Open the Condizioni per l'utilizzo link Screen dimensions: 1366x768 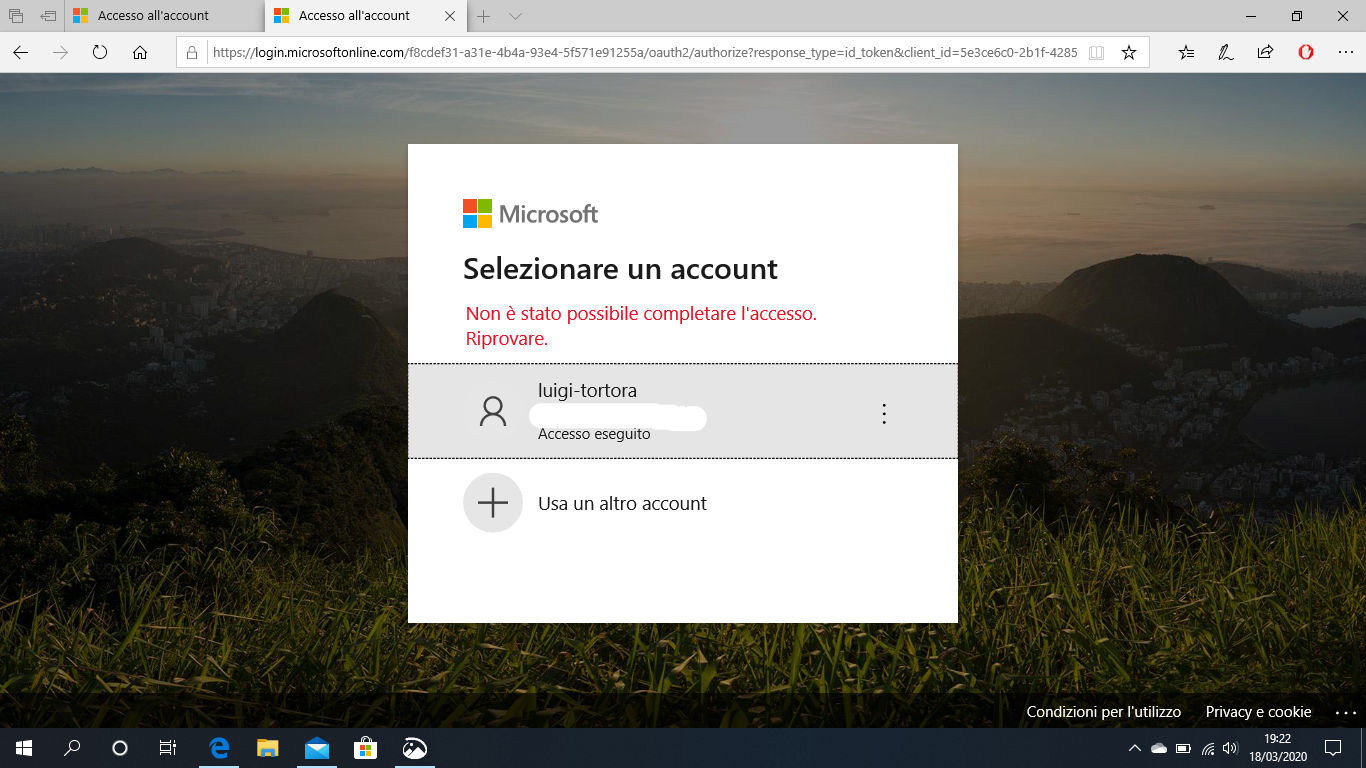click(1104, 712)
